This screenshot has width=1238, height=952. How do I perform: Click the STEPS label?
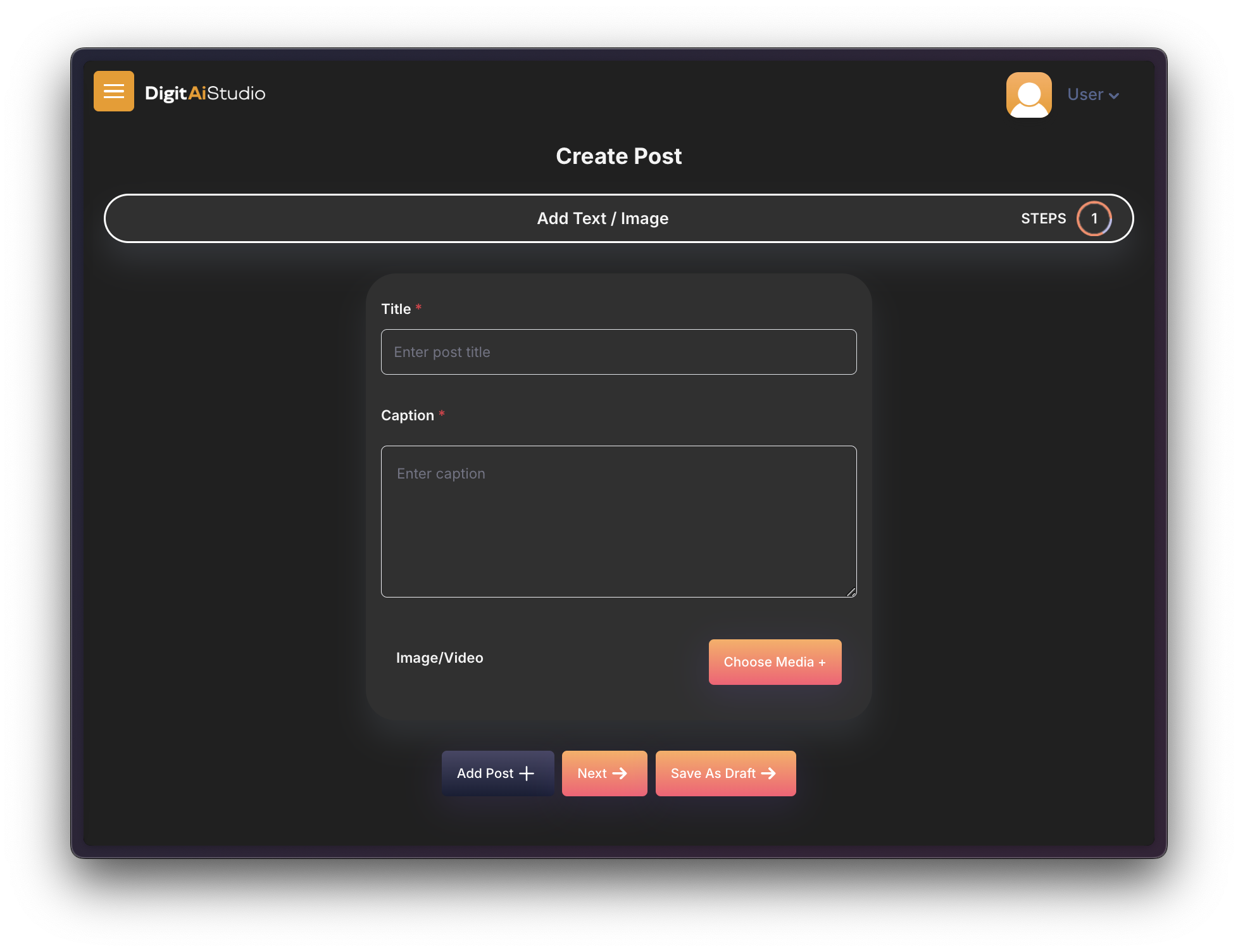tap(1043, 218)
